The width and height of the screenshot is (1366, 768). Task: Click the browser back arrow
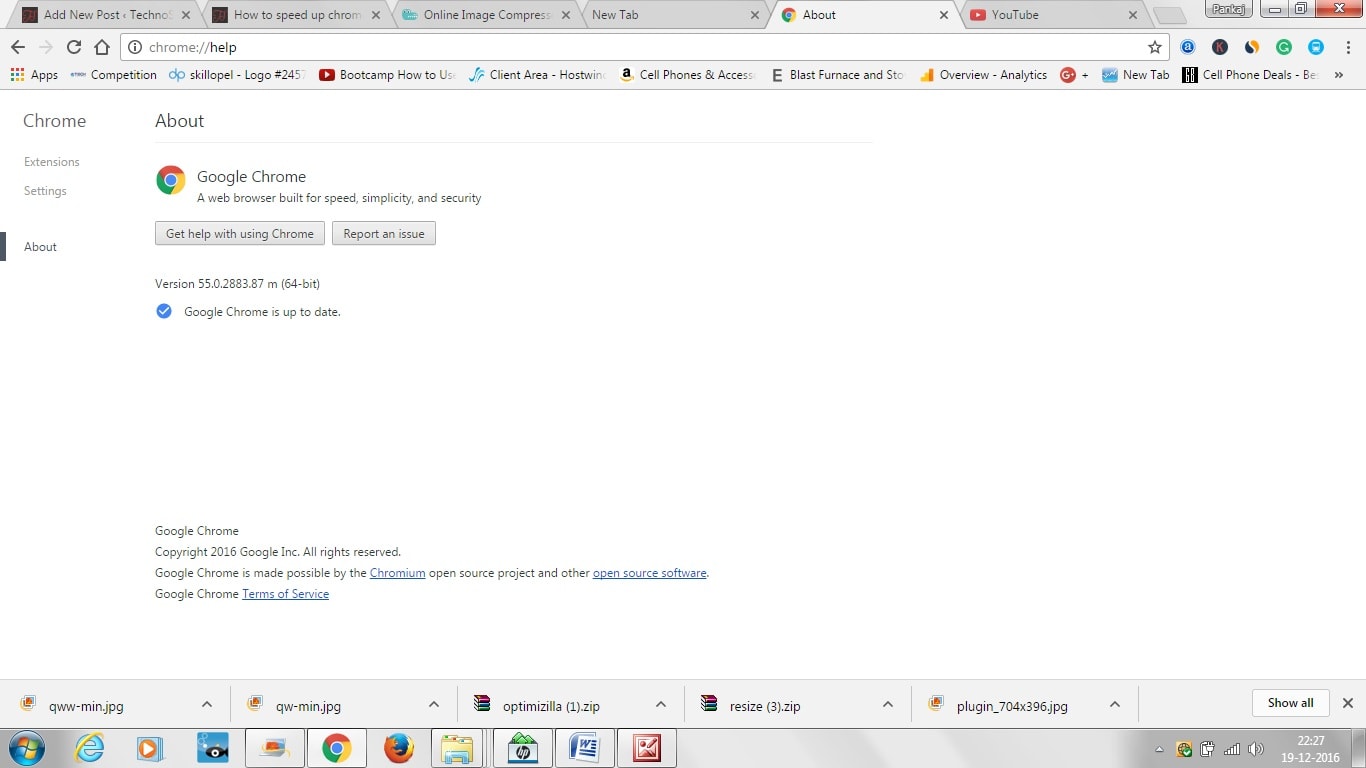click(x=17, y=47)
